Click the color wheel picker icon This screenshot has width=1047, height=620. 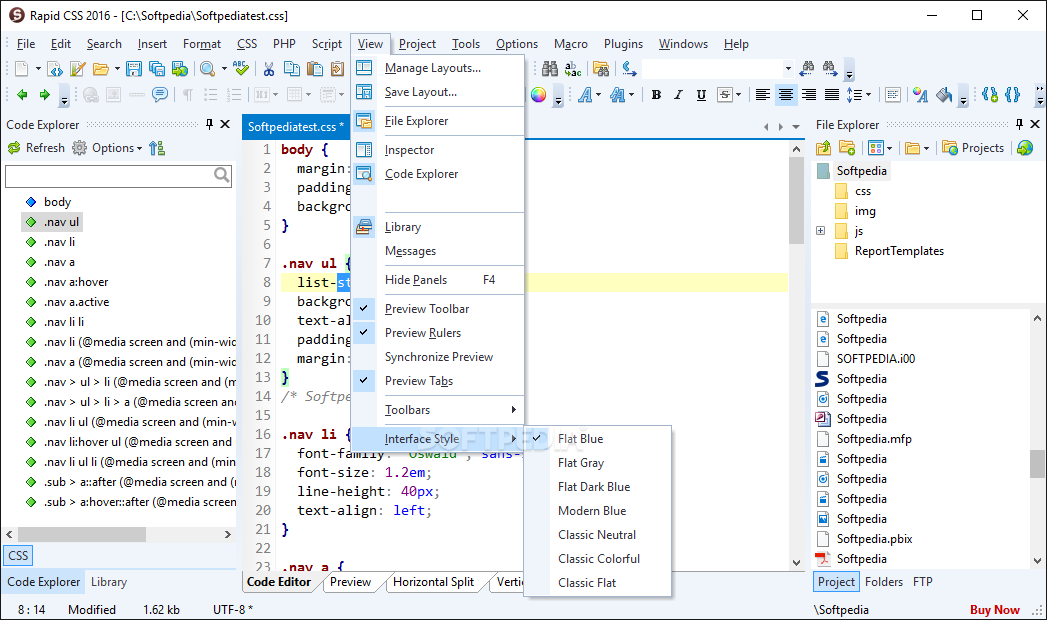point(538,95)
